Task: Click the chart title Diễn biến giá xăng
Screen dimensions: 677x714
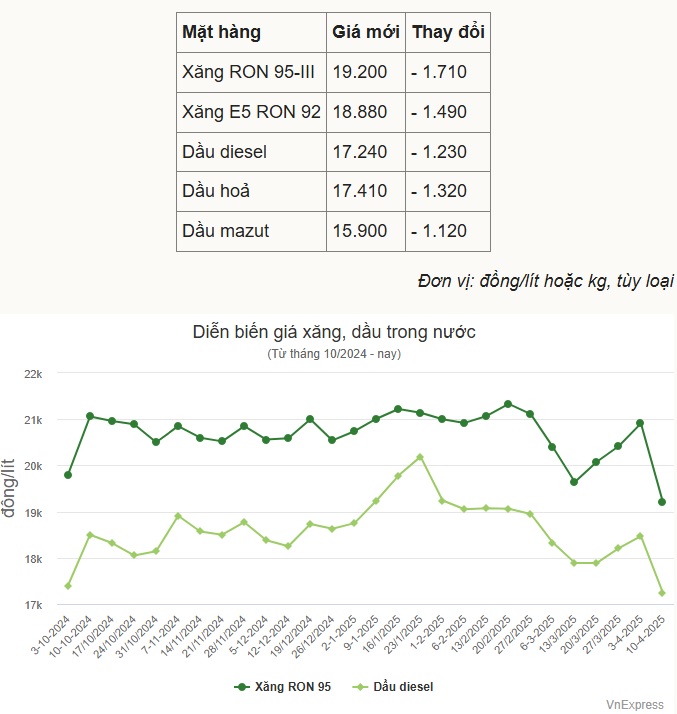Action: click(x=334, y=332)
